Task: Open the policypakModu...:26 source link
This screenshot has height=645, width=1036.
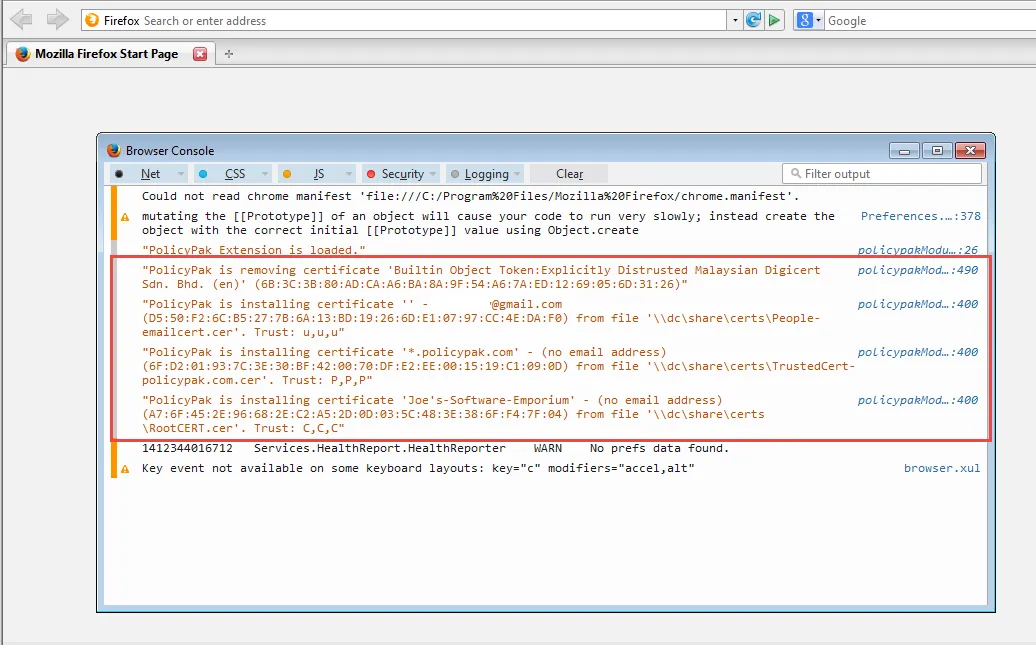Action: tap(918, 250)
